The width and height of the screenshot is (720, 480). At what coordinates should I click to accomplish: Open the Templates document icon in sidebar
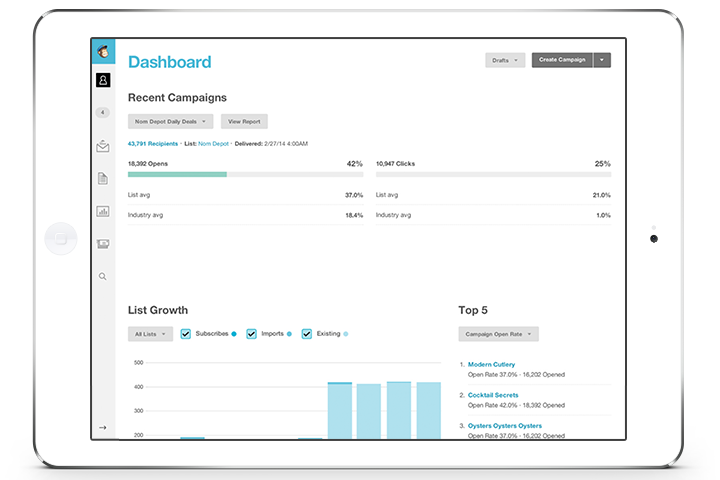tap(103, 178)
